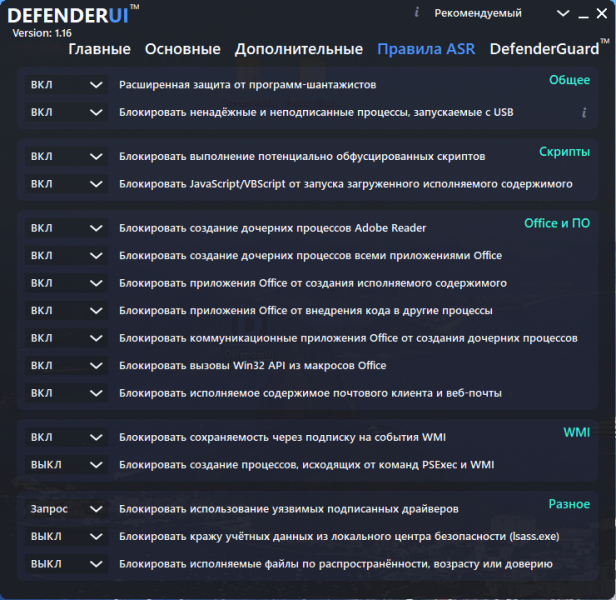Image resolution: width=616 pixels, height=600 pixels.
Task: Open Запрос dropdown for vulnerable signed drivers
Action: tap(66, 509)
